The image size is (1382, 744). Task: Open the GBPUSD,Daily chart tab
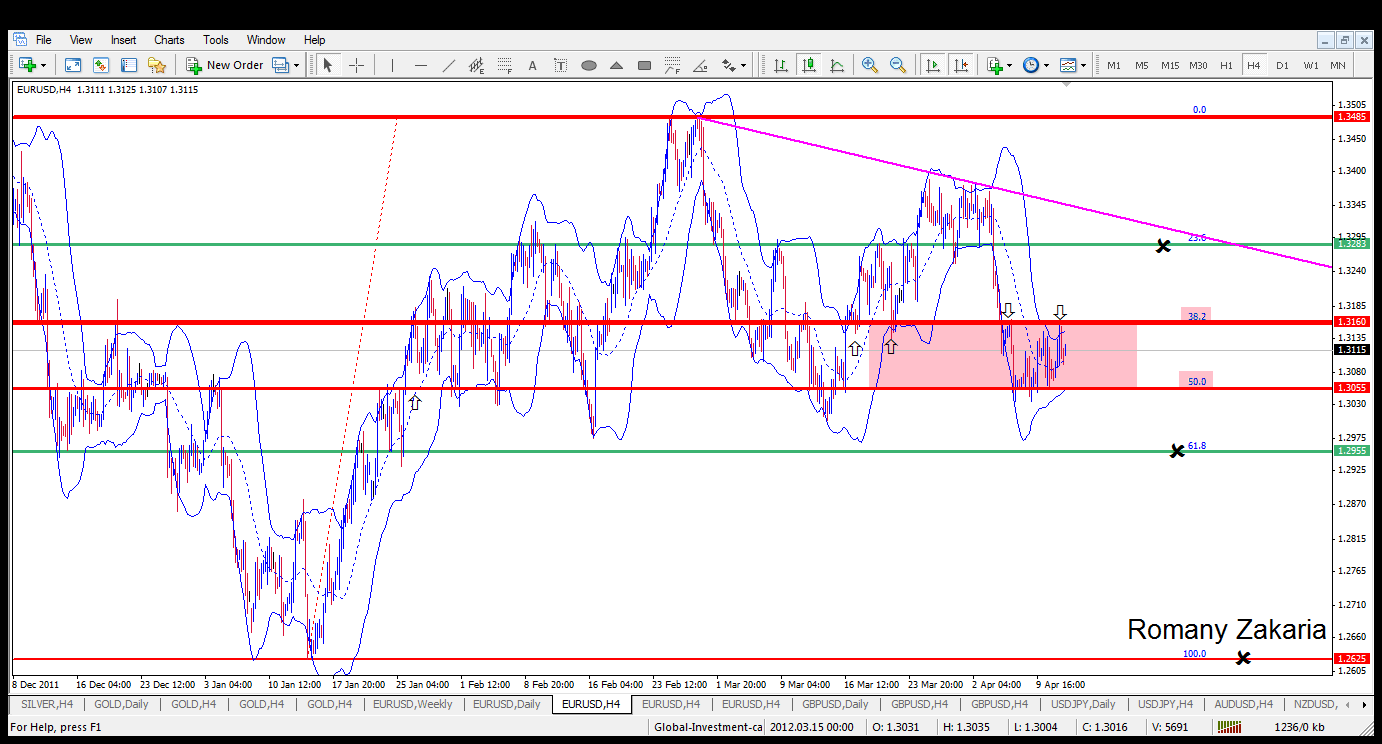tap(834, 704)
